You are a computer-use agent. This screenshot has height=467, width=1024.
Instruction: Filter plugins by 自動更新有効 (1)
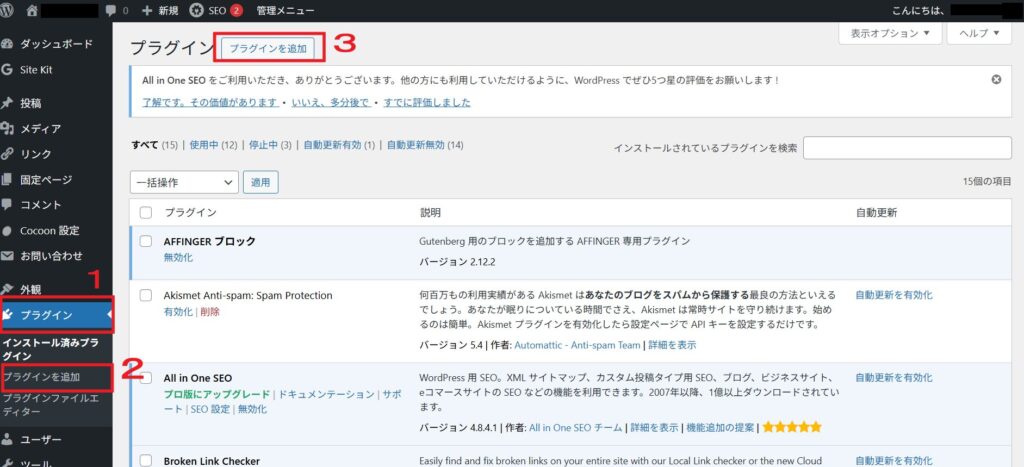(339, 145)
